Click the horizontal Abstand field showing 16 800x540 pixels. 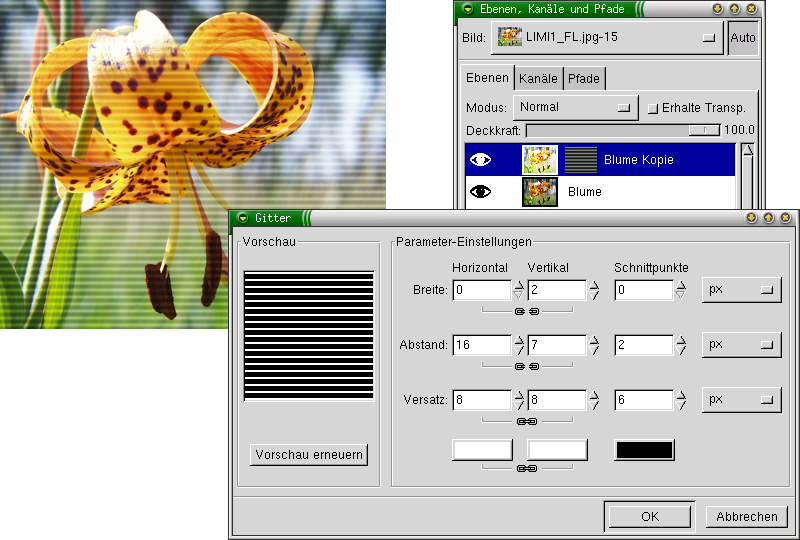click(482, 345)
